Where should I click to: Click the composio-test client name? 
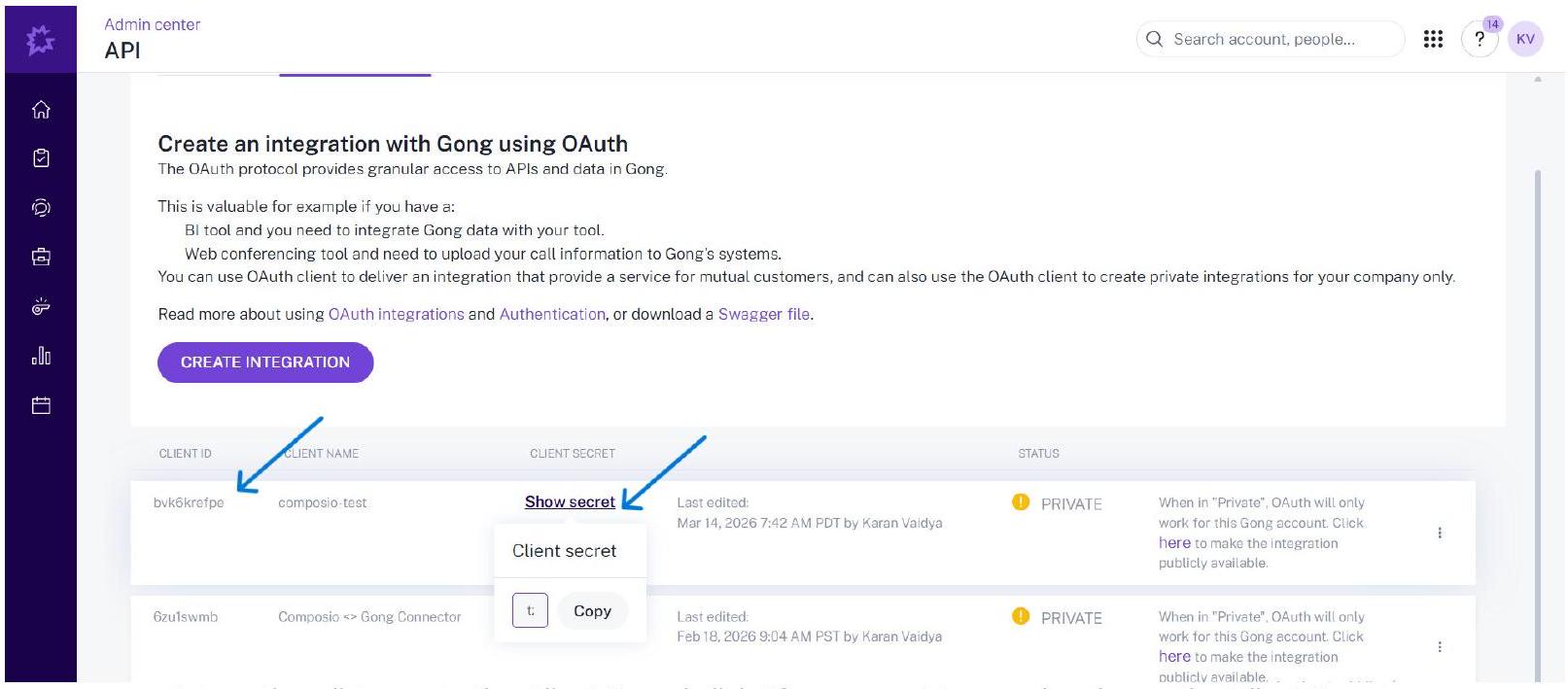point(323,502)
